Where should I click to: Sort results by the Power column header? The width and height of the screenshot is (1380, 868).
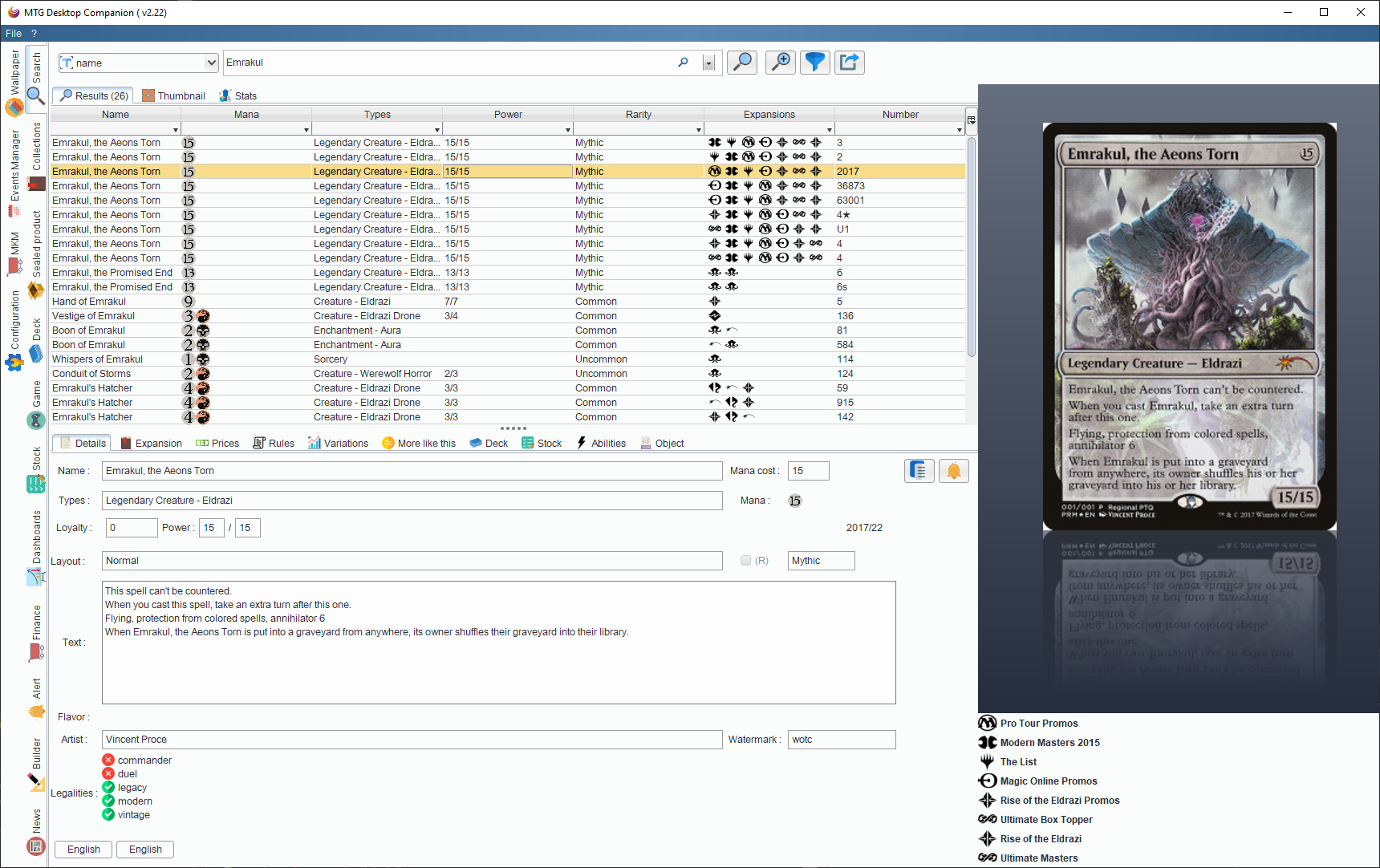tap(508, 115)
